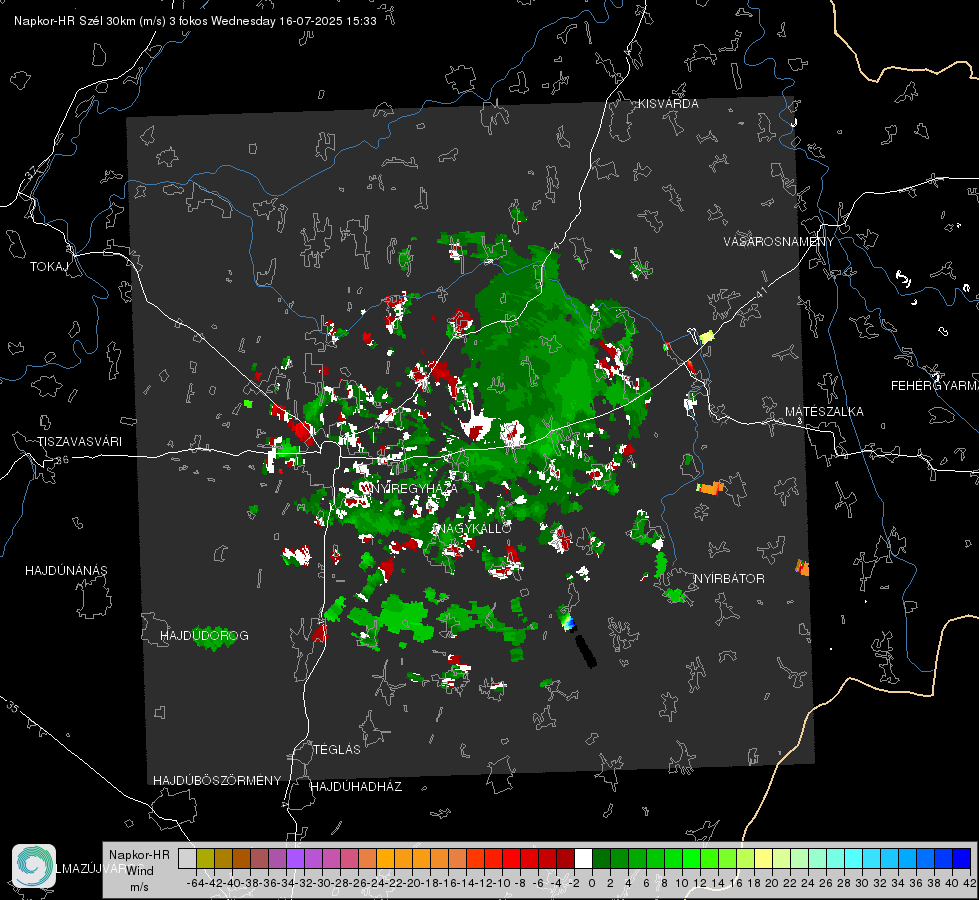This screenshot has width=979, height=900.
Task: Click the blue-cyan radar echo southeast of Nagykálló
Action: (568, 621)
